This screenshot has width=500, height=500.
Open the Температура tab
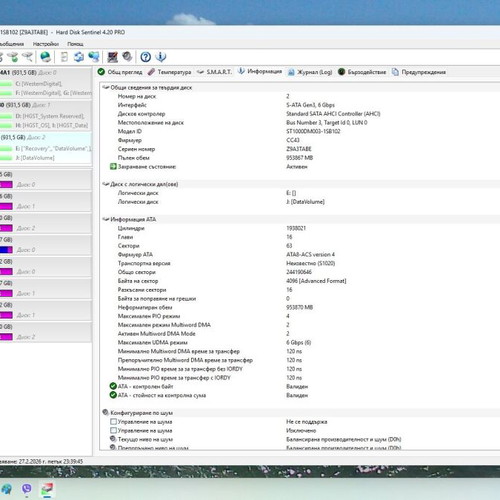click(x=169, y=72)
